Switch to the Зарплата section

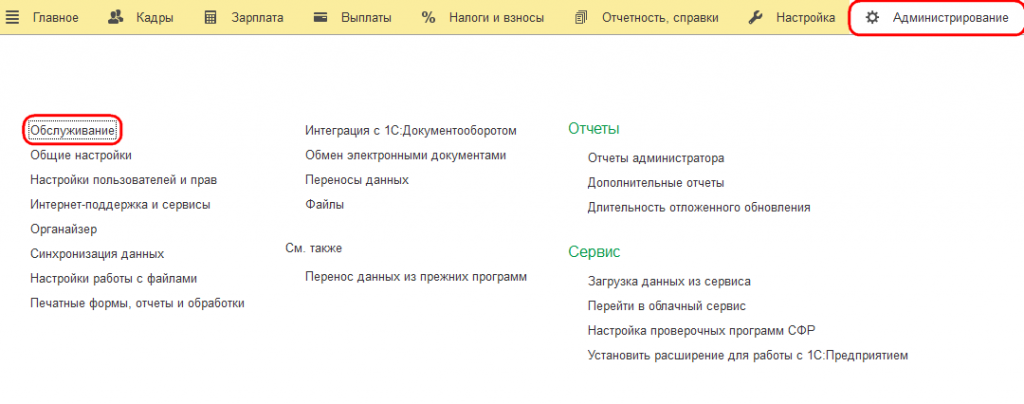tap(257, 18)
